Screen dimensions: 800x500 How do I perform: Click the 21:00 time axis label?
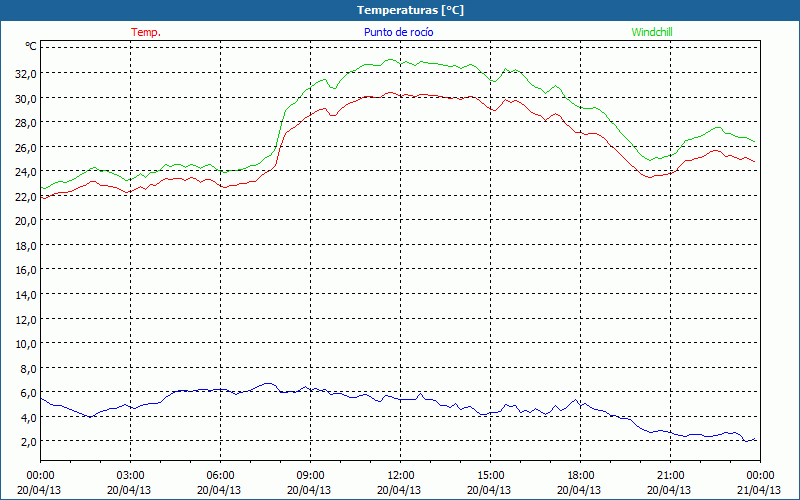[x=670, y=476]
